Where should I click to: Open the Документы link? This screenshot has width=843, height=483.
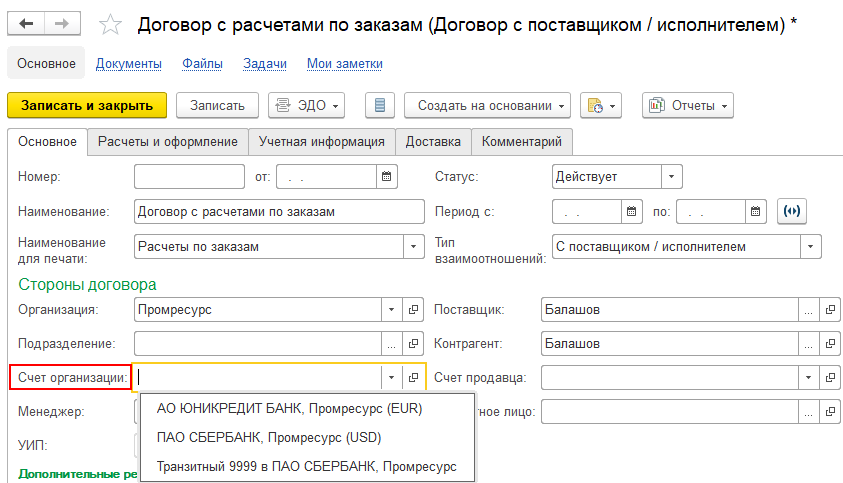tap(129, 64)
